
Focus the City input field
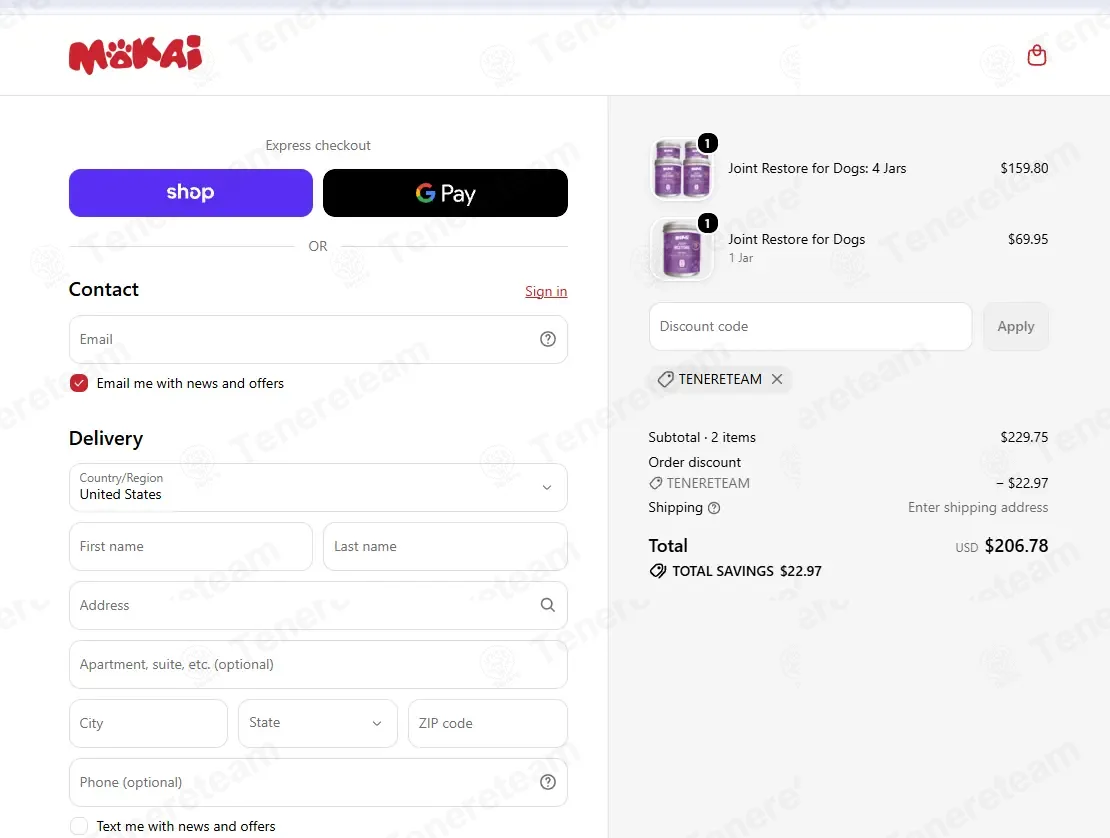(148, 723)
